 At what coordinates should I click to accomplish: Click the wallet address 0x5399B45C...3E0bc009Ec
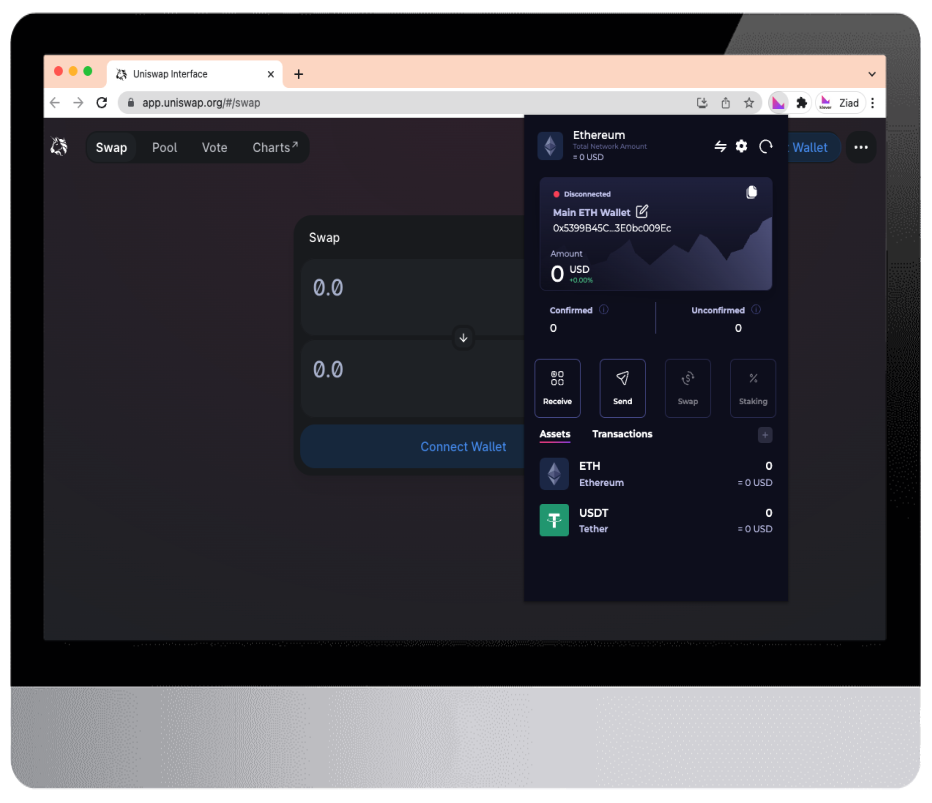pos(612,228)
